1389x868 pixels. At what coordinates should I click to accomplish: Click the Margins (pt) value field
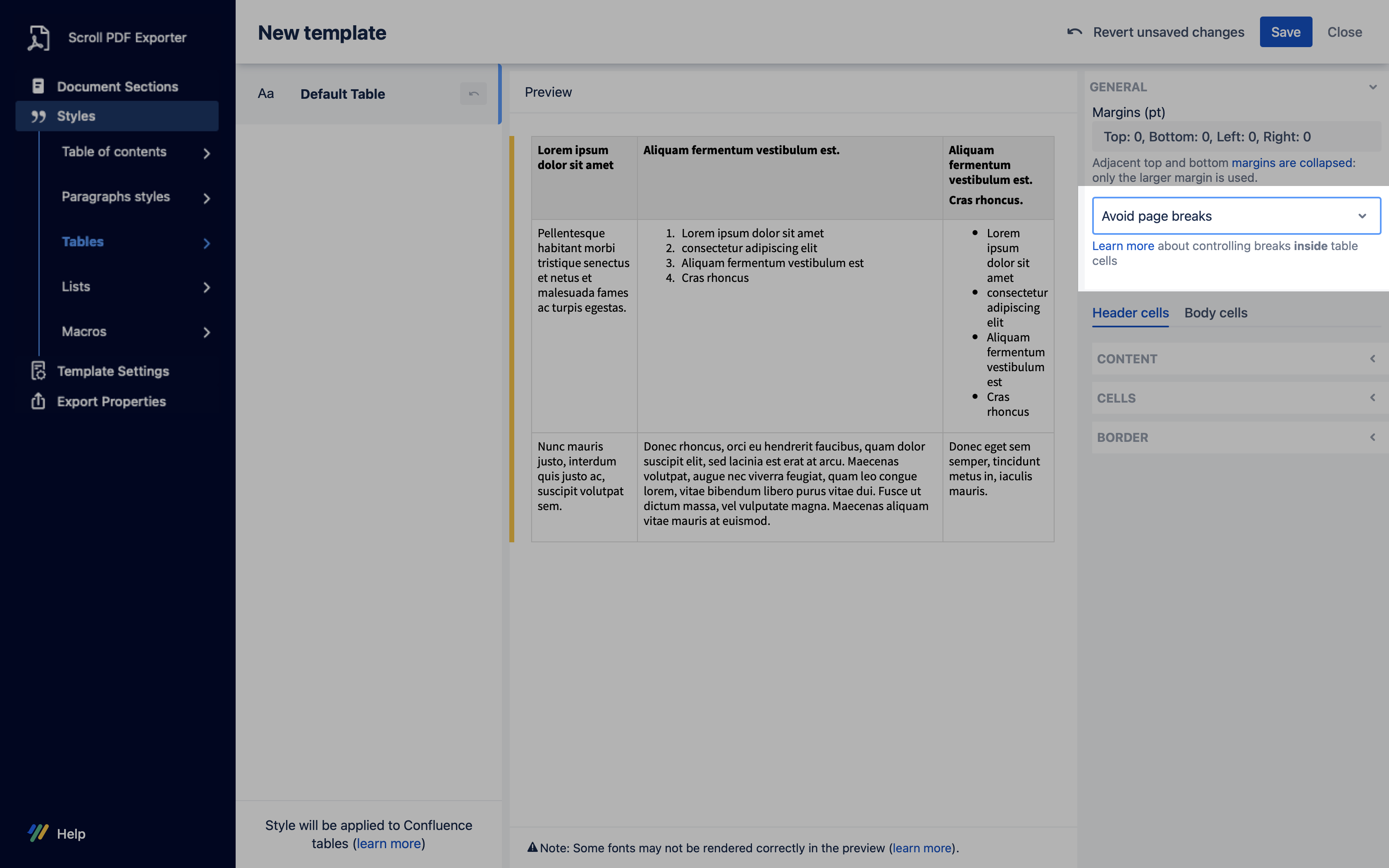coord(1236,137)
